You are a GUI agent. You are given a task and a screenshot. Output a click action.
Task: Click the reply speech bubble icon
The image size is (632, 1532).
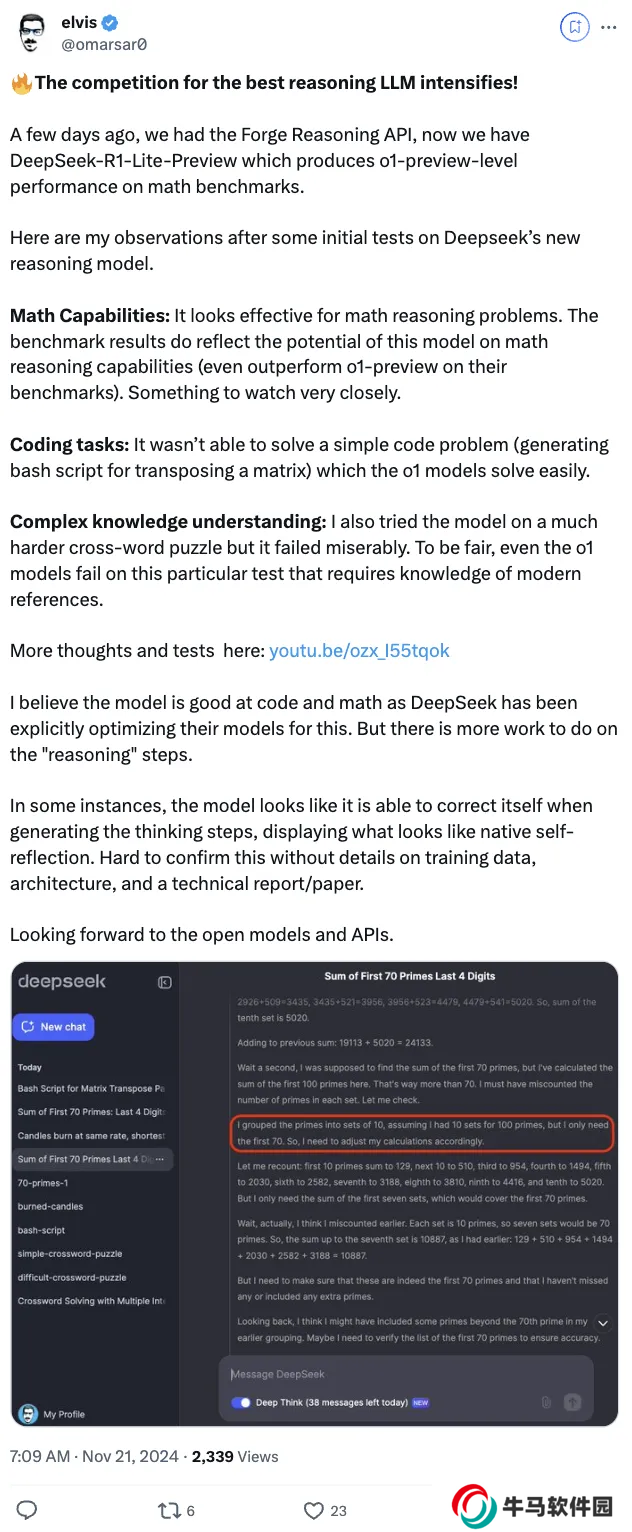tap(28, 1510)
